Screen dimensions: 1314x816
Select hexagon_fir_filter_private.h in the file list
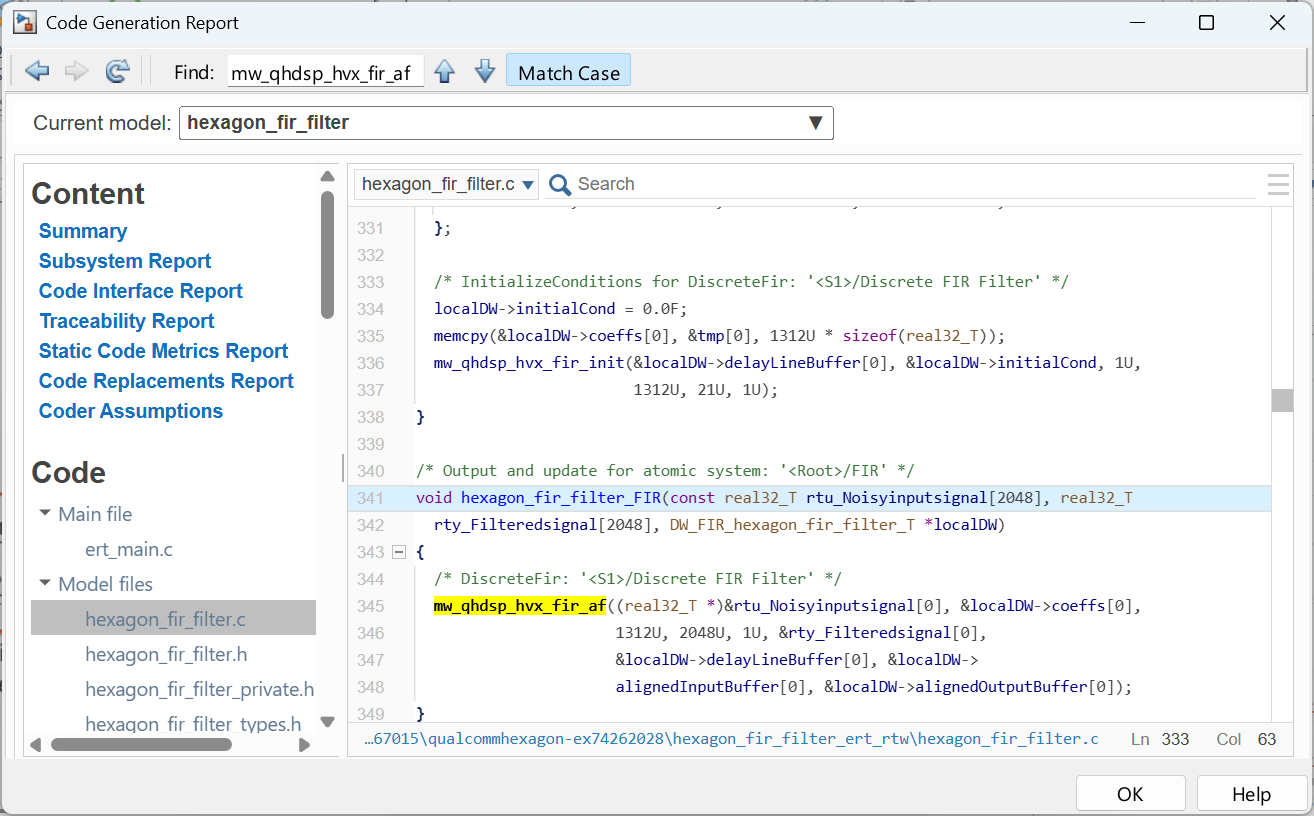pos(200,689)
